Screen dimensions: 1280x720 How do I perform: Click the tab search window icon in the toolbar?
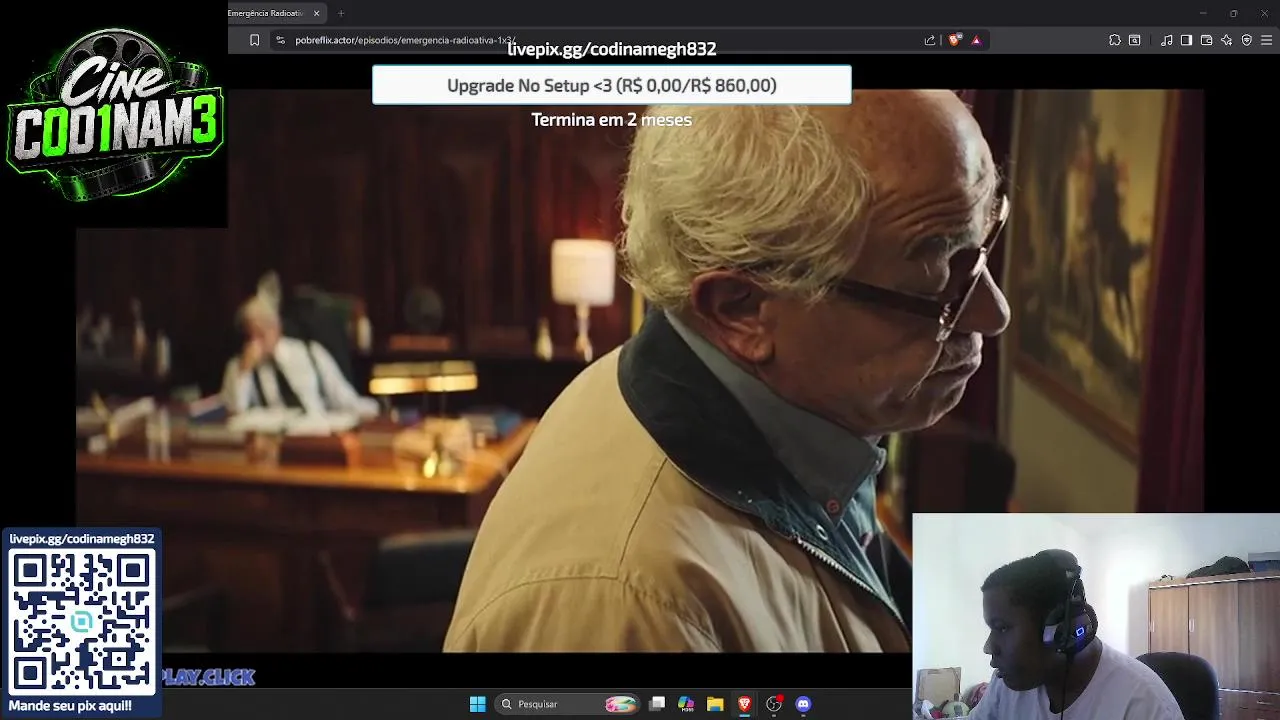1135,40
